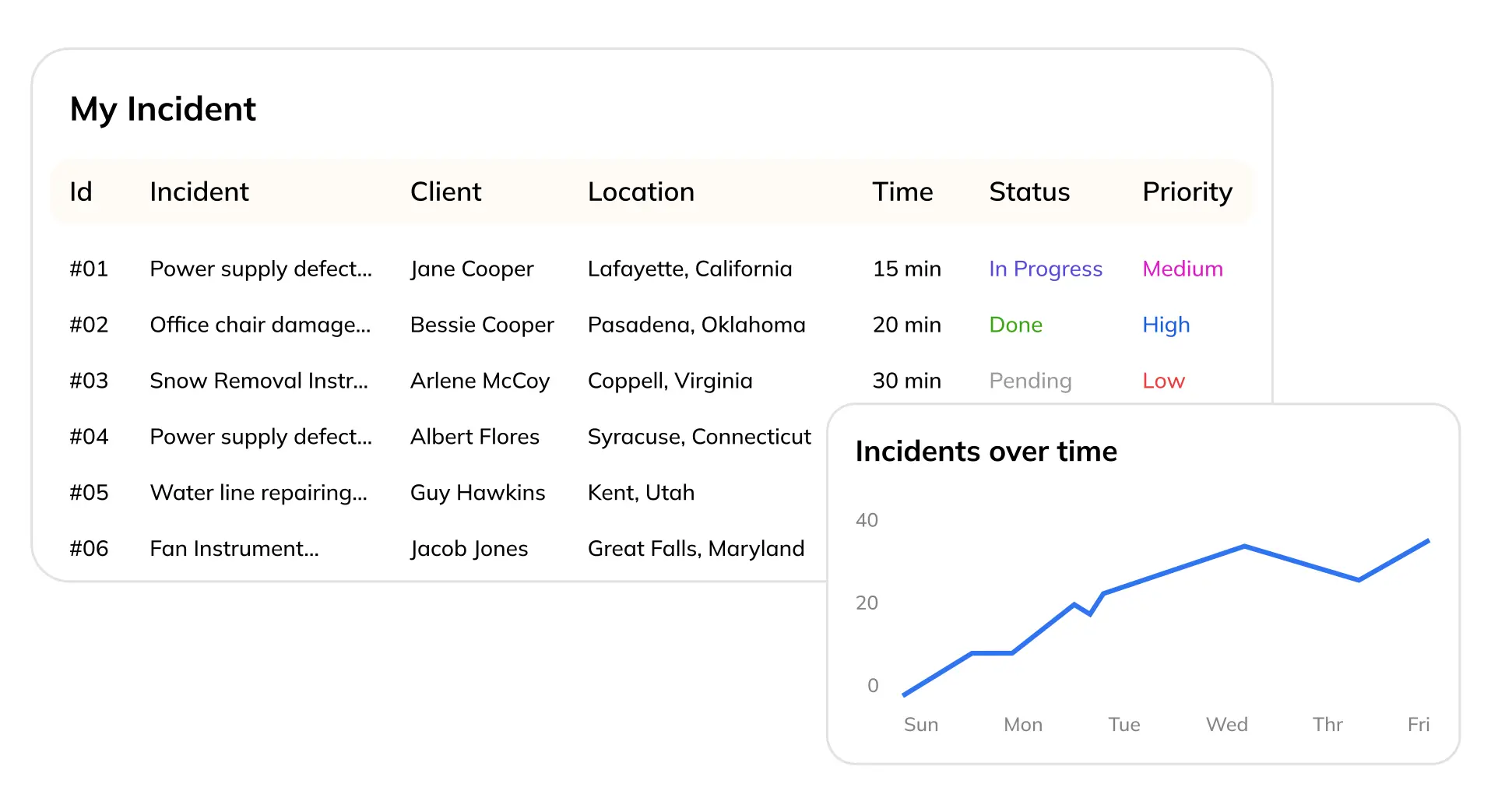Open the Snow Removal Instr... incident
This screenshot has width=1491, height=812.
[x=258, y=381]
